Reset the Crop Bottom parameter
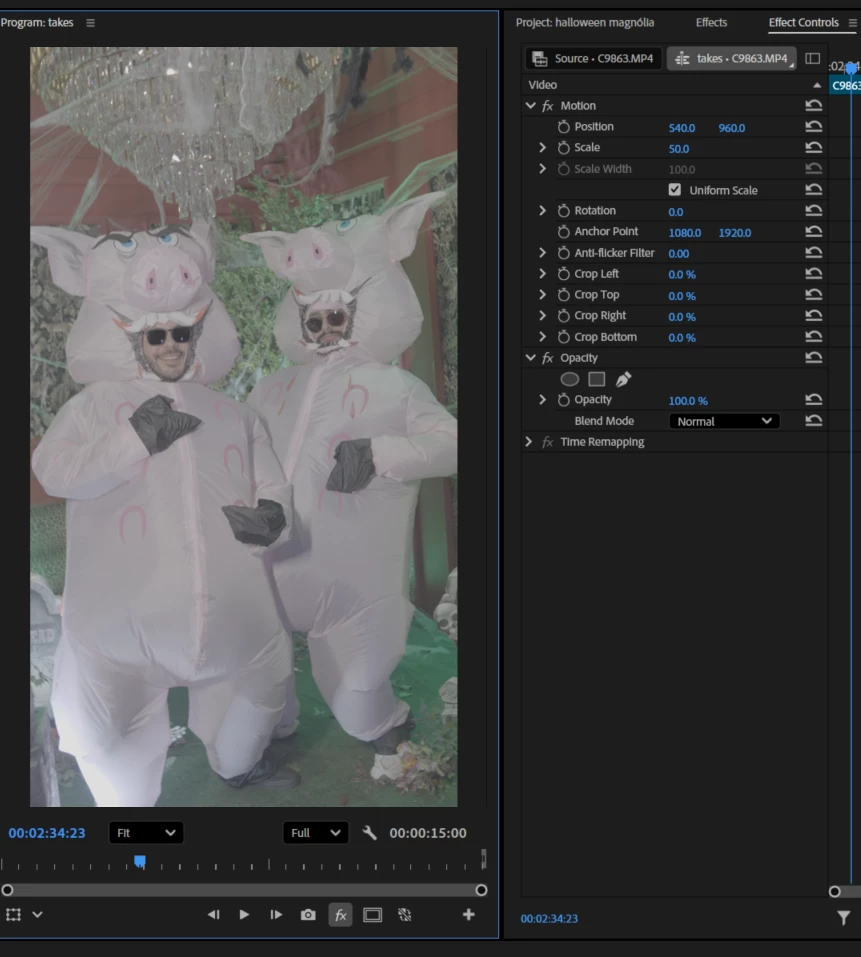Image resolution: width=861 pixels, height=957 pixels. pyautogui.click(x=813, y=336)
